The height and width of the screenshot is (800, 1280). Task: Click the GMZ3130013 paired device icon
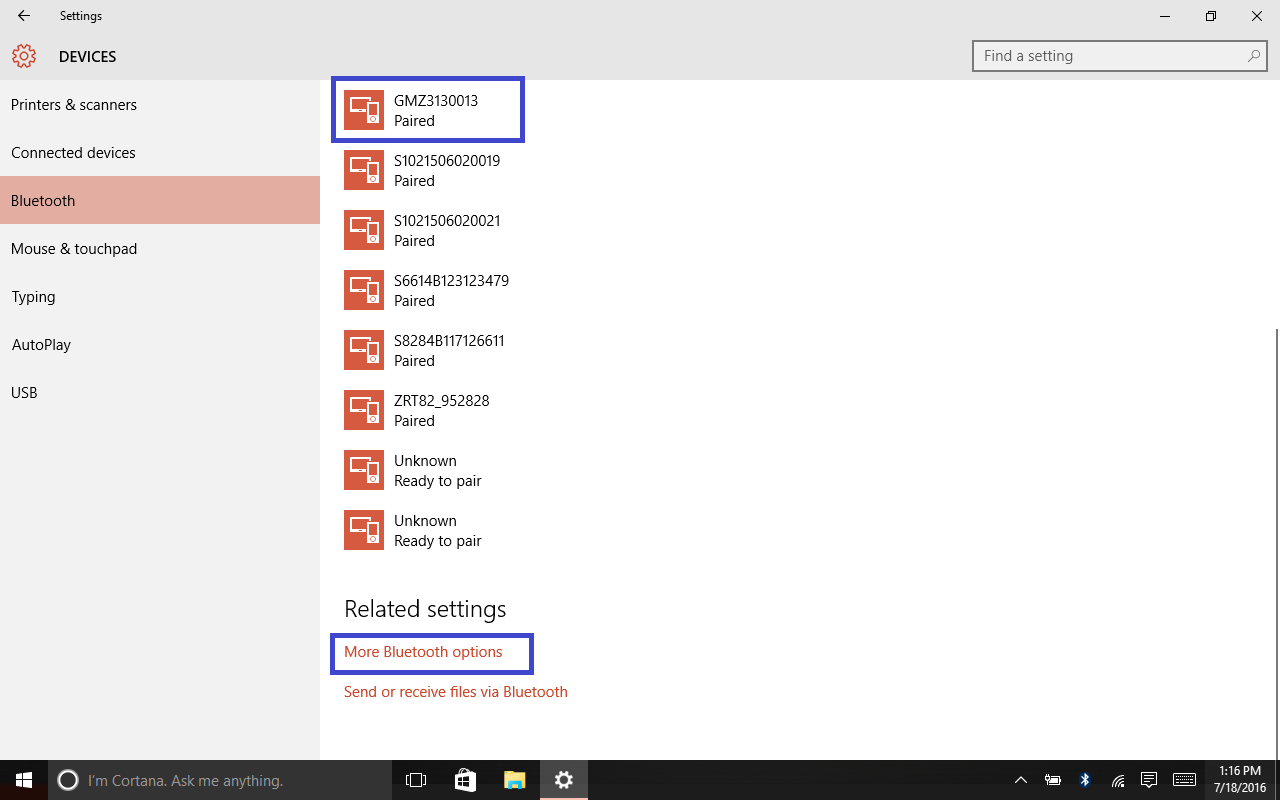(x=364, y=110)
